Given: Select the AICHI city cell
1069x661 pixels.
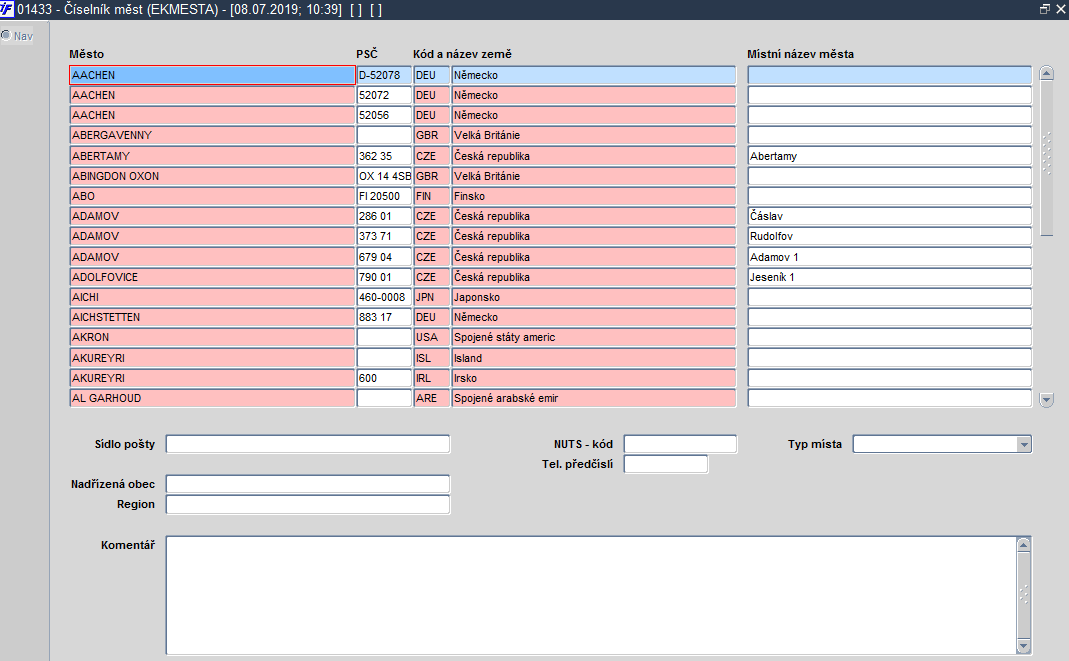Looking at the screenshot, I should 212,297.
